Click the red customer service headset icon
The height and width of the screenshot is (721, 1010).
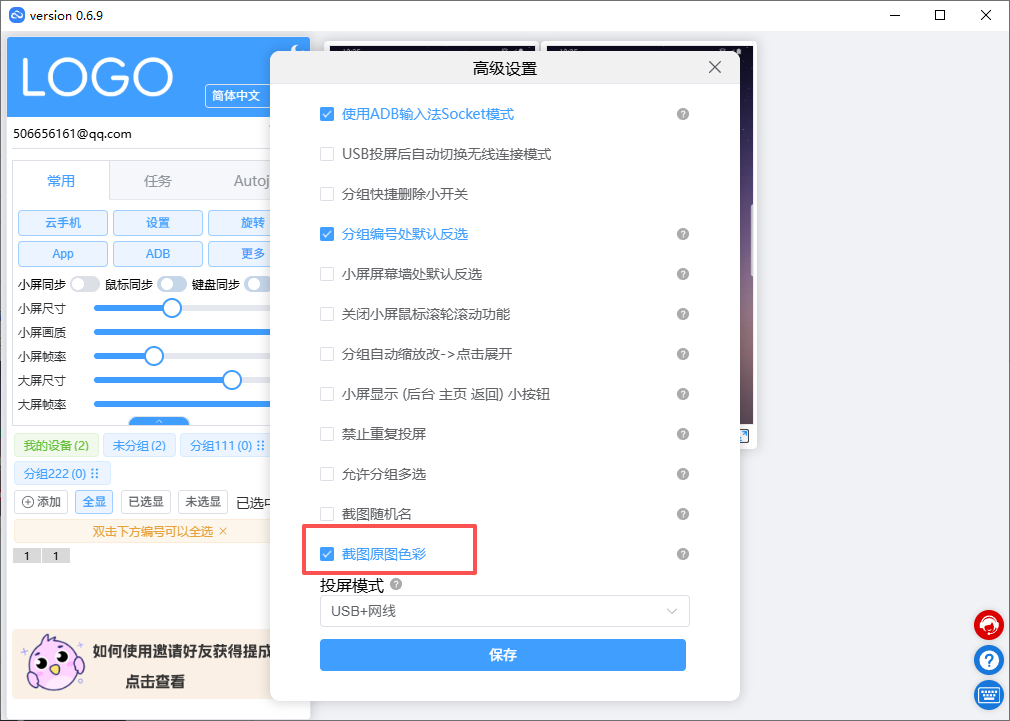click(988, 624)
